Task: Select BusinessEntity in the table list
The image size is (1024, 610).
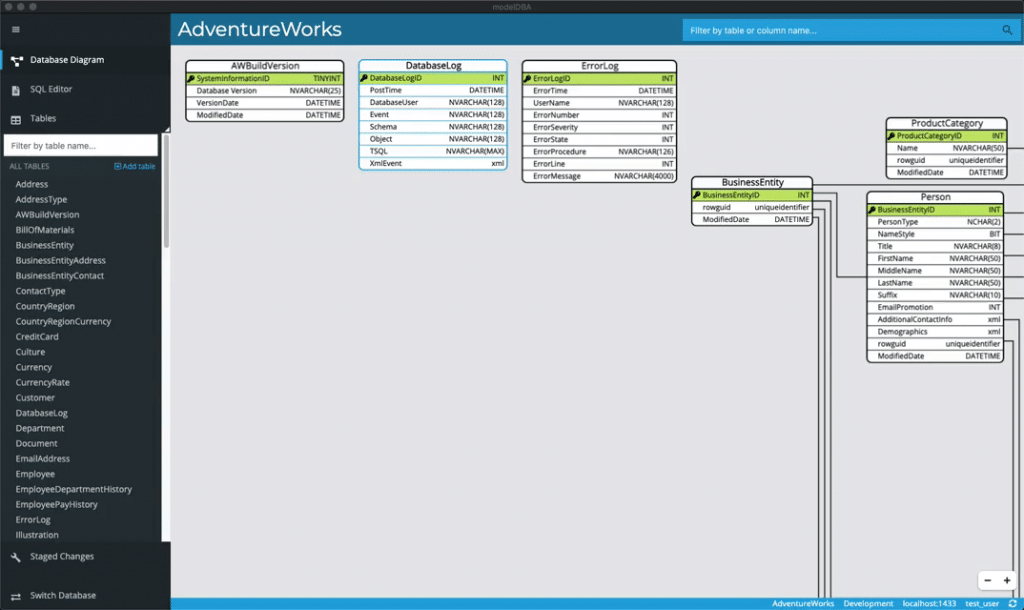Action: 45,245
